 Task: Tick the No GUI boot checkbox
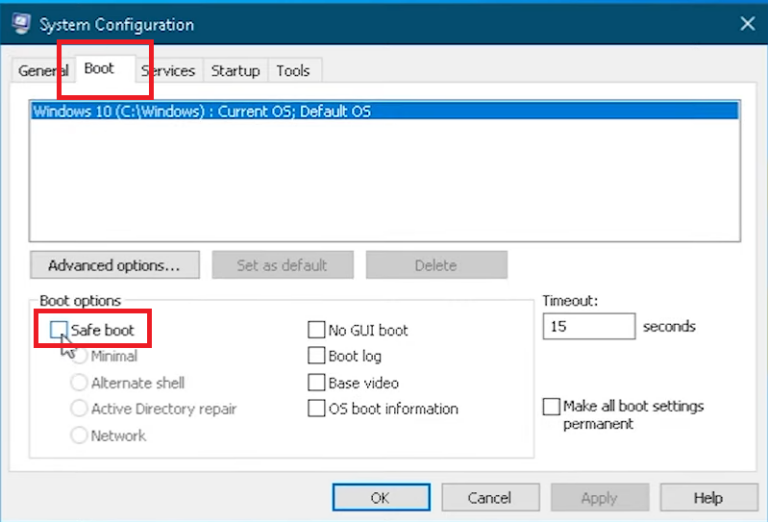coord(316,330)
